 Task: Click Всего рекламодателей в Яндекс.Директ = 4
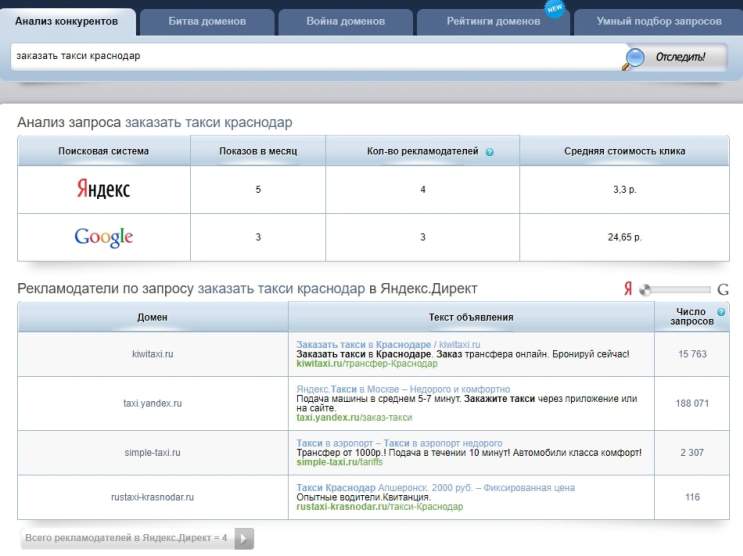coord(126,538)
